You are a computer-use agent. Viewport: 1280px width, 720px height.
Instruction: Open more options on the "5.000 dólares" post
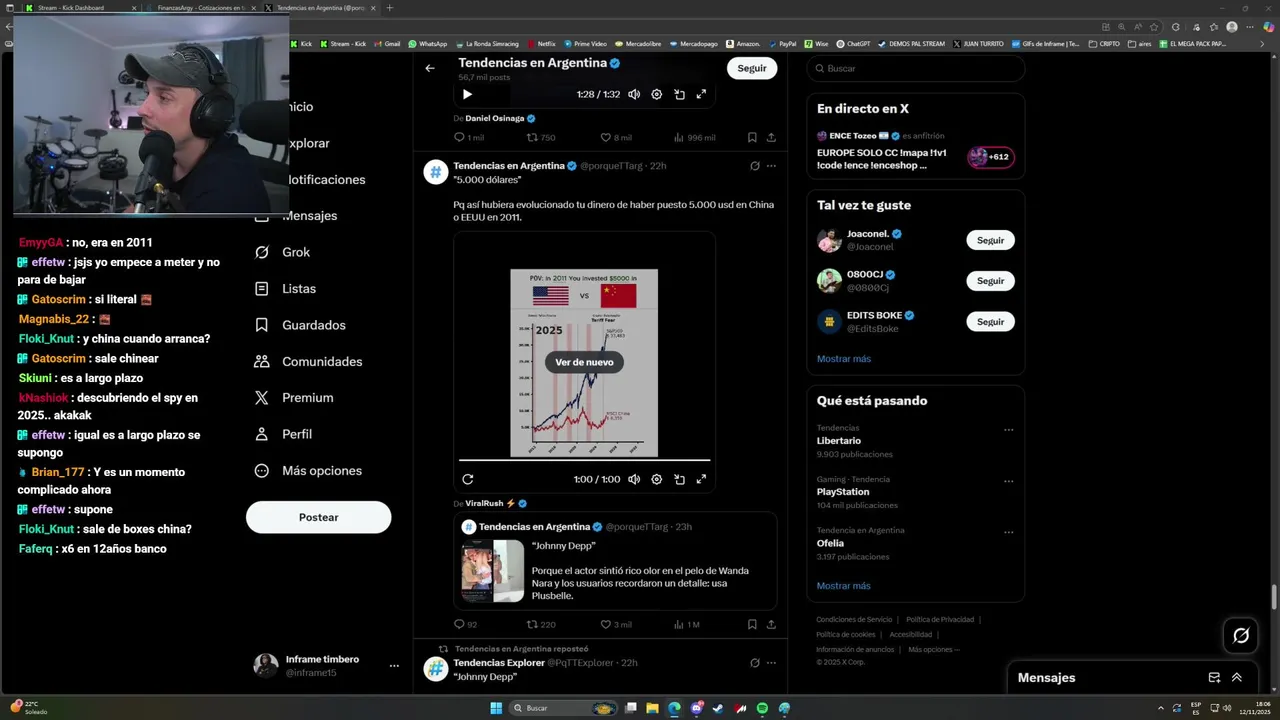coord(771,166)
